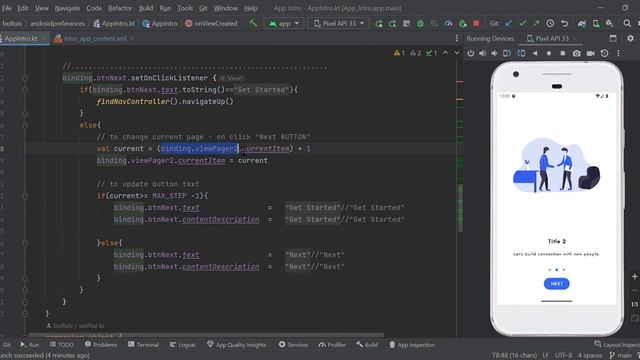The image size is (640, 360).
Task: Open the File menu
Action: (7, 8)
